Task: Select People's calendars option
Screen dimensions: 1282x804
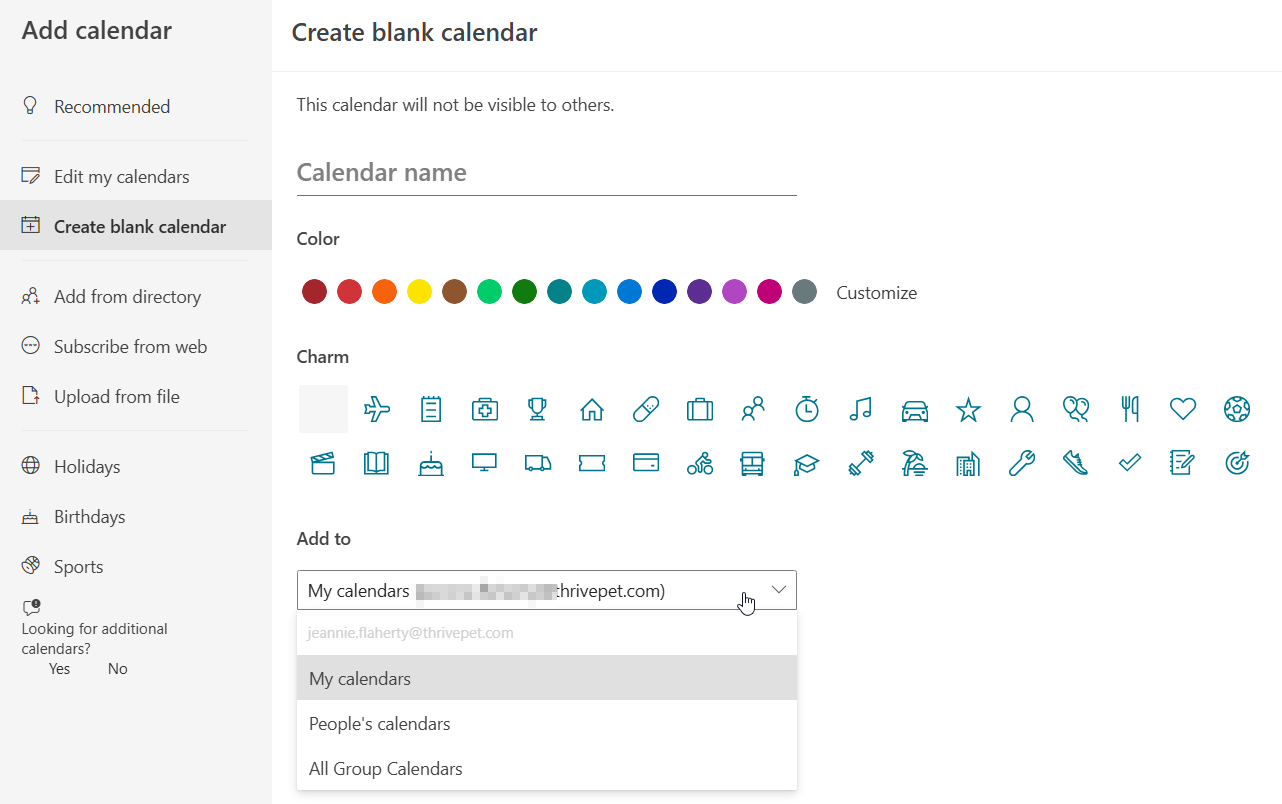Action: pyautogui.click(x=380, y=724)
